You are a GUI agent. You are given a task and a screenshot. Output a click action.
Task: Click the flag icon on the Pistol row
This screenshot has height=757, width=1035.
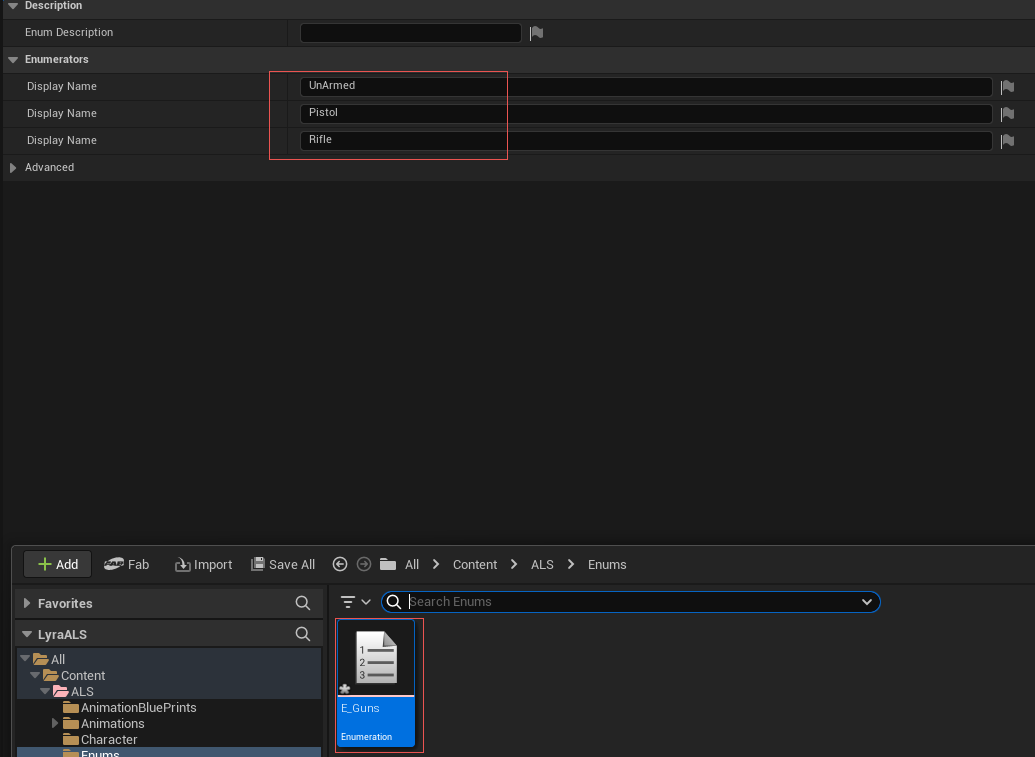1007,114
